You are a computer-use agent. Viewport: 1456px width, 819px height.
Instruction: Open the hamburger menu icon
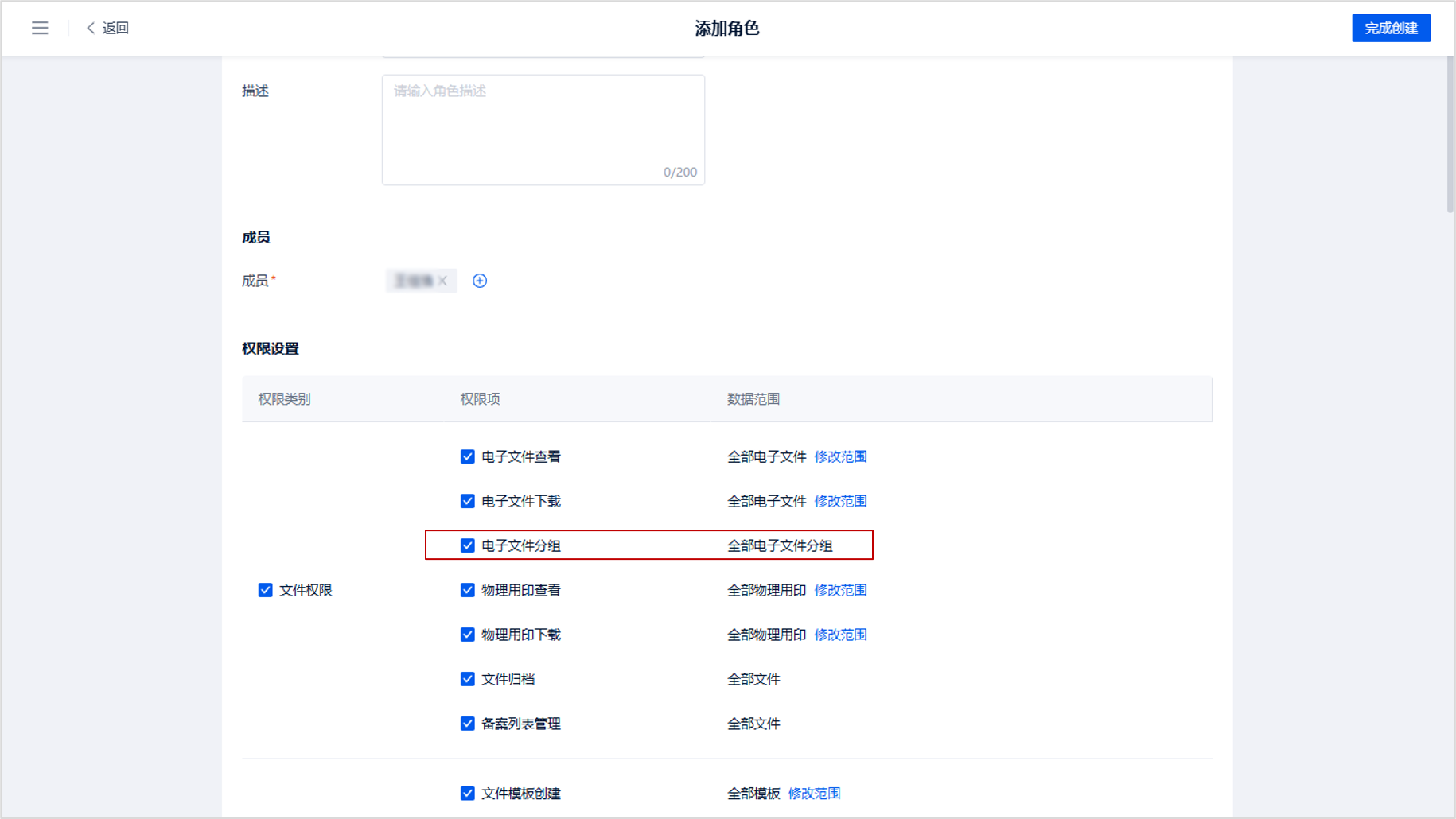click(x=40, y=29)
